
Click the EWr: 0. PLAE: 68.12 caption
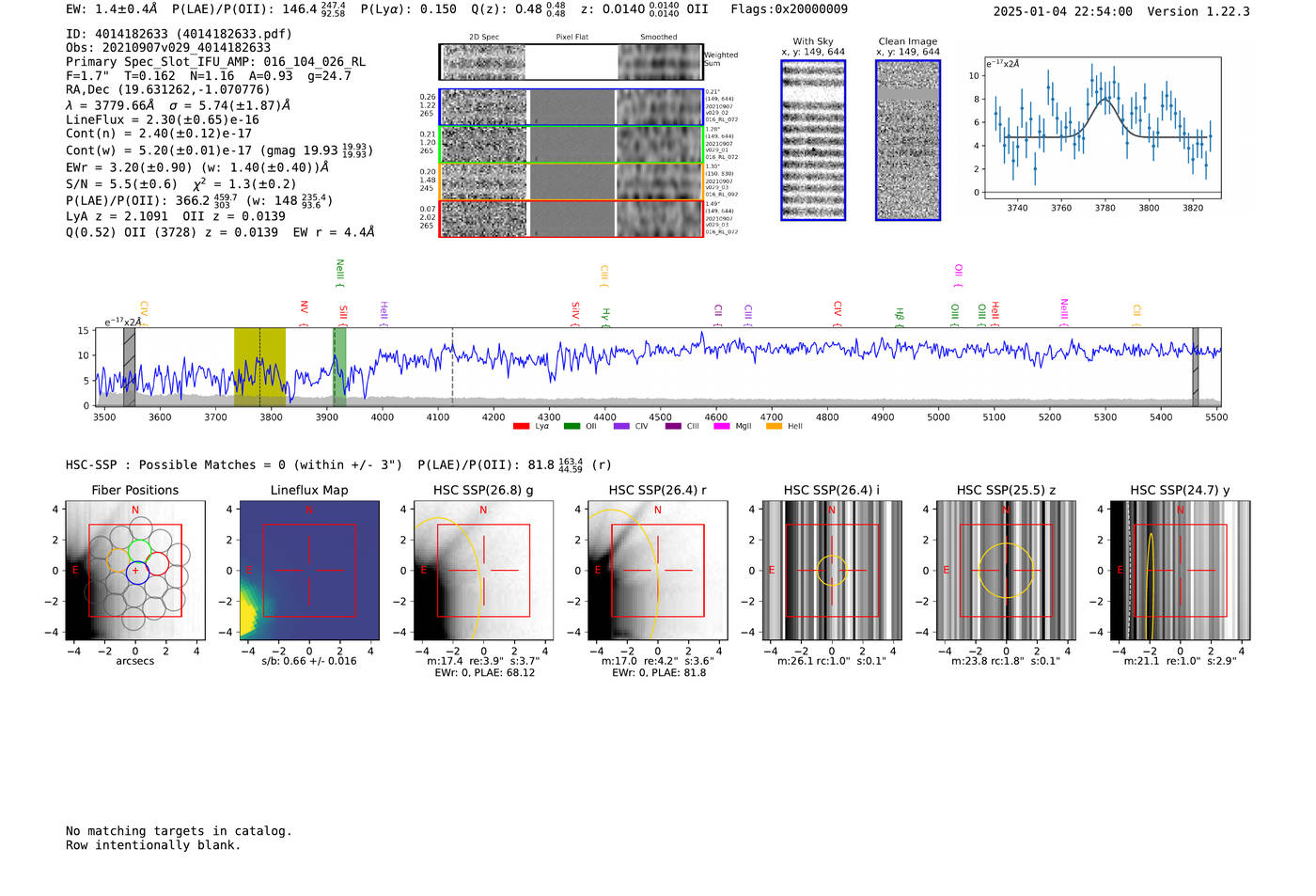[x=484, y=672]
